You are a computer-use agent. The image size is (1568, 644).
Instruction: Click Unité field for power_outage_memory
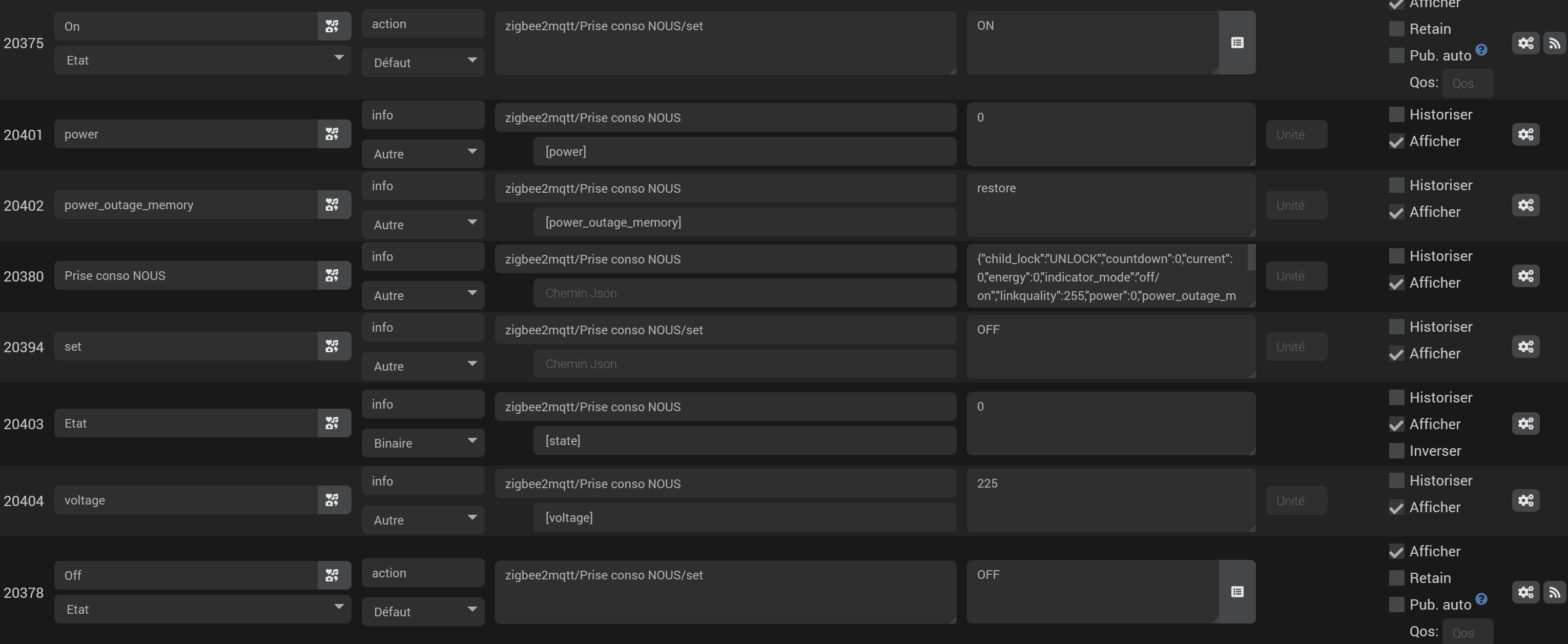pyautogui.click(x=1296, y=205)
